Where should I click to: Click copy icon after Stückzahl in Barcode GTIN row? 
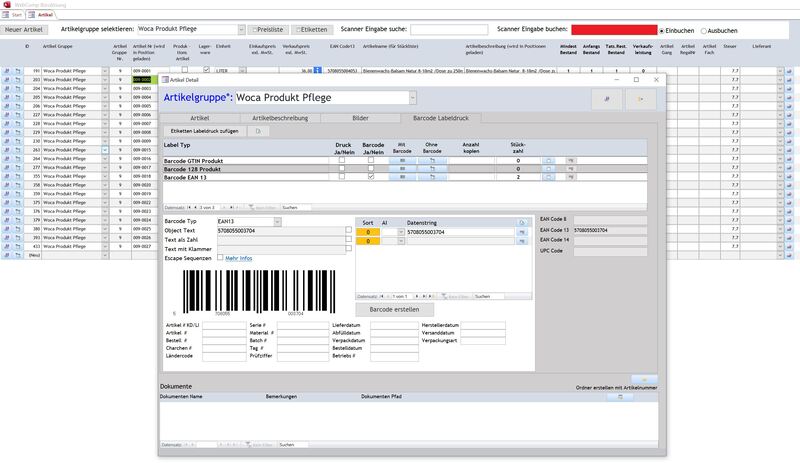click(548, 160)
